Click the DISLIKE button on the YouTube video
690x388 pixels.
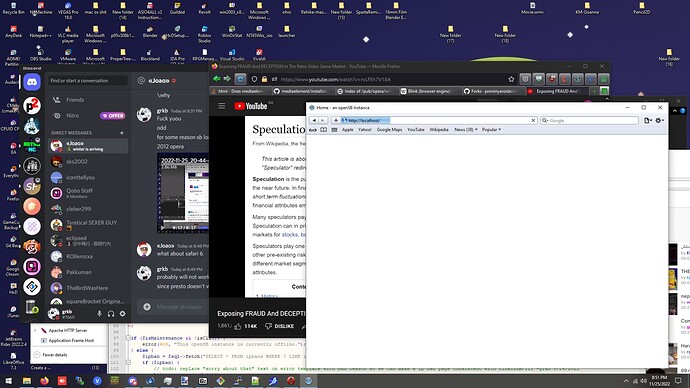[x=279, y=326]
